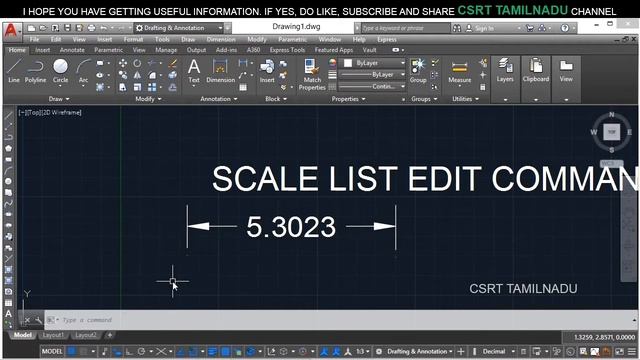Click the Quick Calculator icon in Utilities
This screenshot has width=640, height=360.
click(x=483, y=87)
